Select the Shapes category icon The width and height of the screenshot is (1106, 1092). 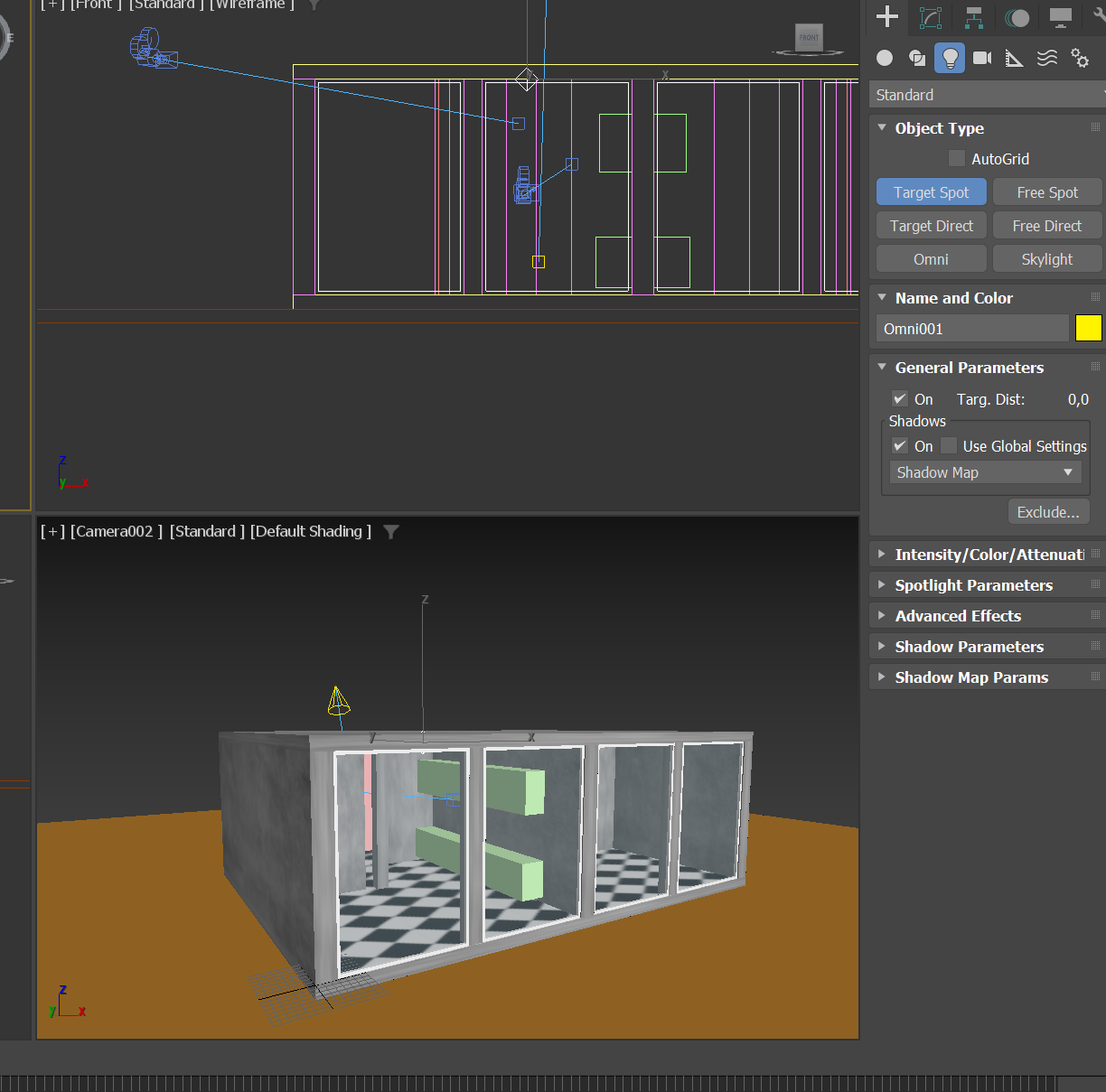click(917, 58)
